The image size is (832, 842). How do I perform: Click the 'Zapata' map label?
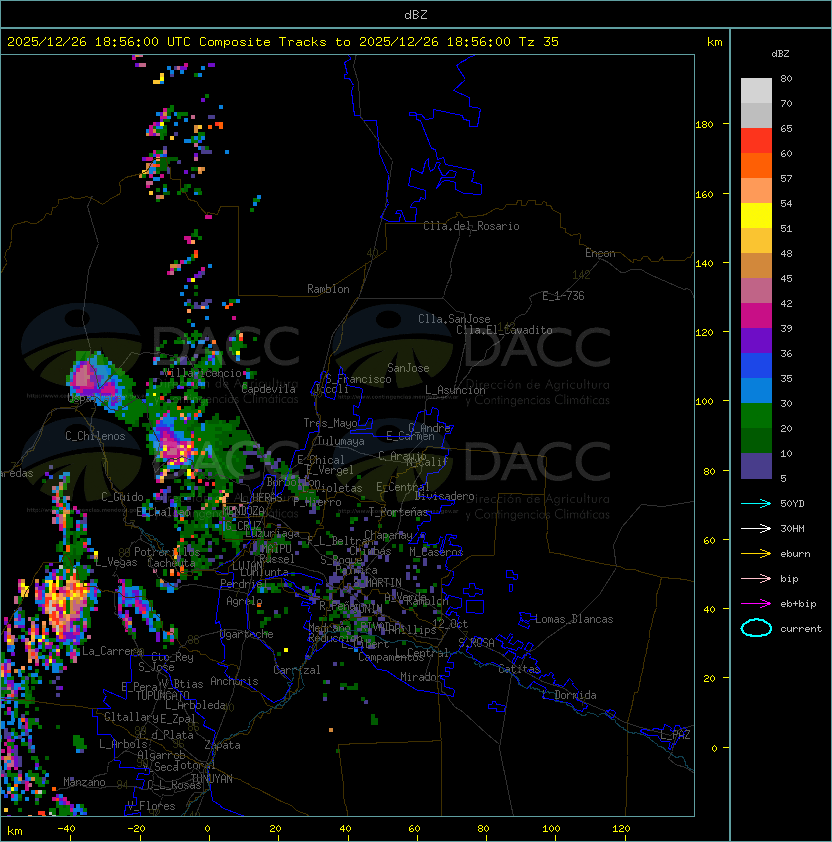coord(222,745)
